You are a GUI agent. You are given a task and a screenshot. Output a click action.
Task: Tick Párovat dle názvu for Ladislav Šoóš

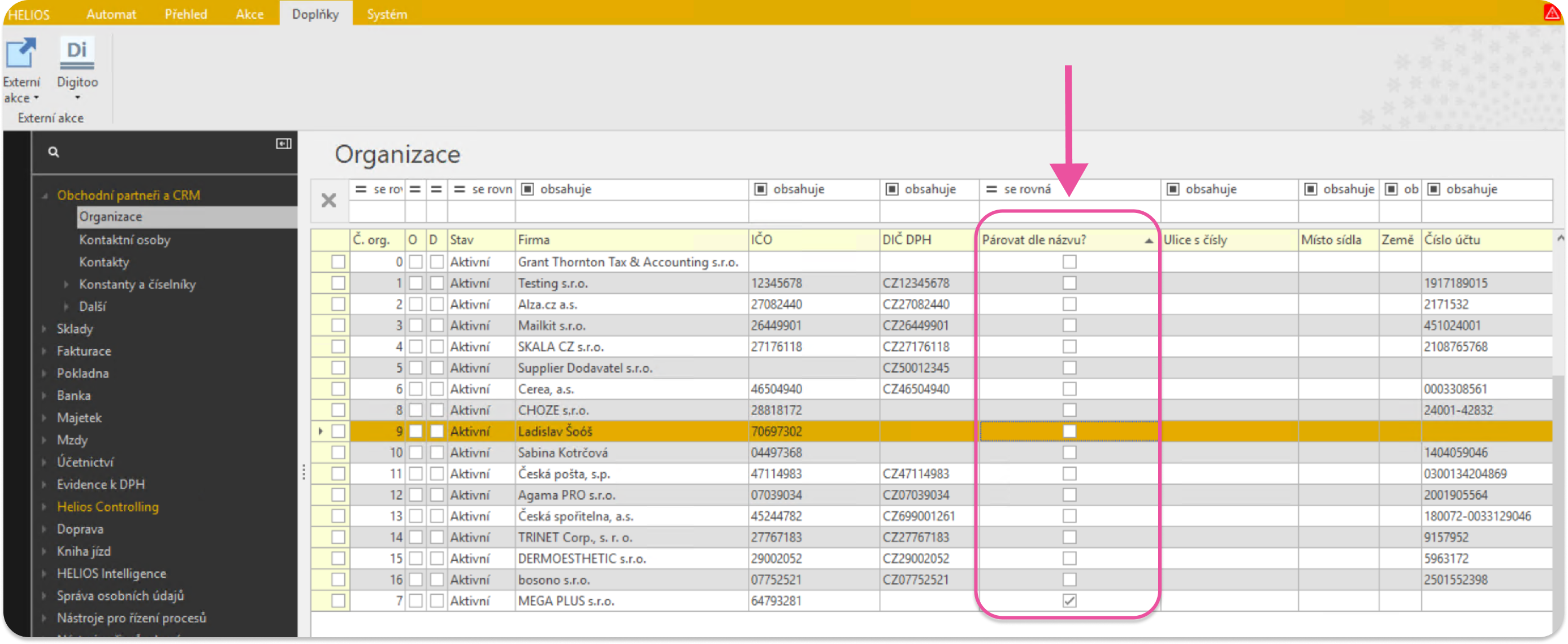point(1069,431)
